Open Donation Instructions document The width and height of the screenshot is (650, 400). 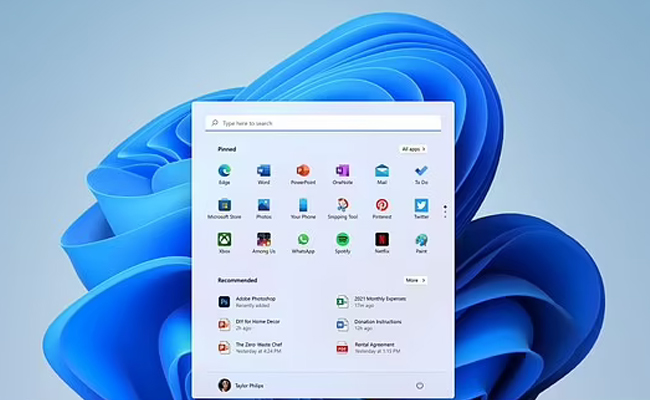coord(369,325)
